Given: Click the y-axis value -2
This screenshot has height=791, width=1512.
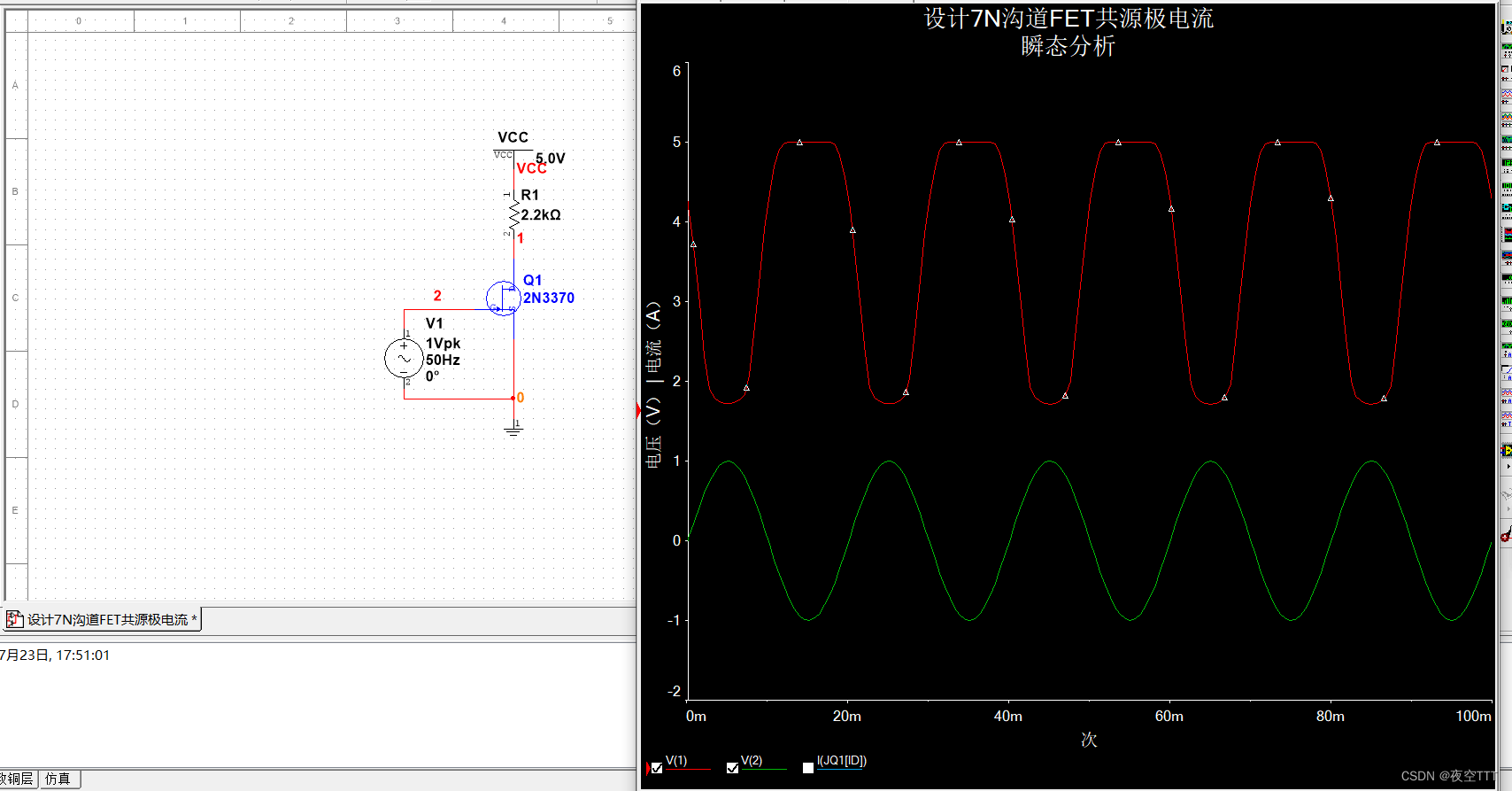Looking at the screenshot, I should click(675, 691).
